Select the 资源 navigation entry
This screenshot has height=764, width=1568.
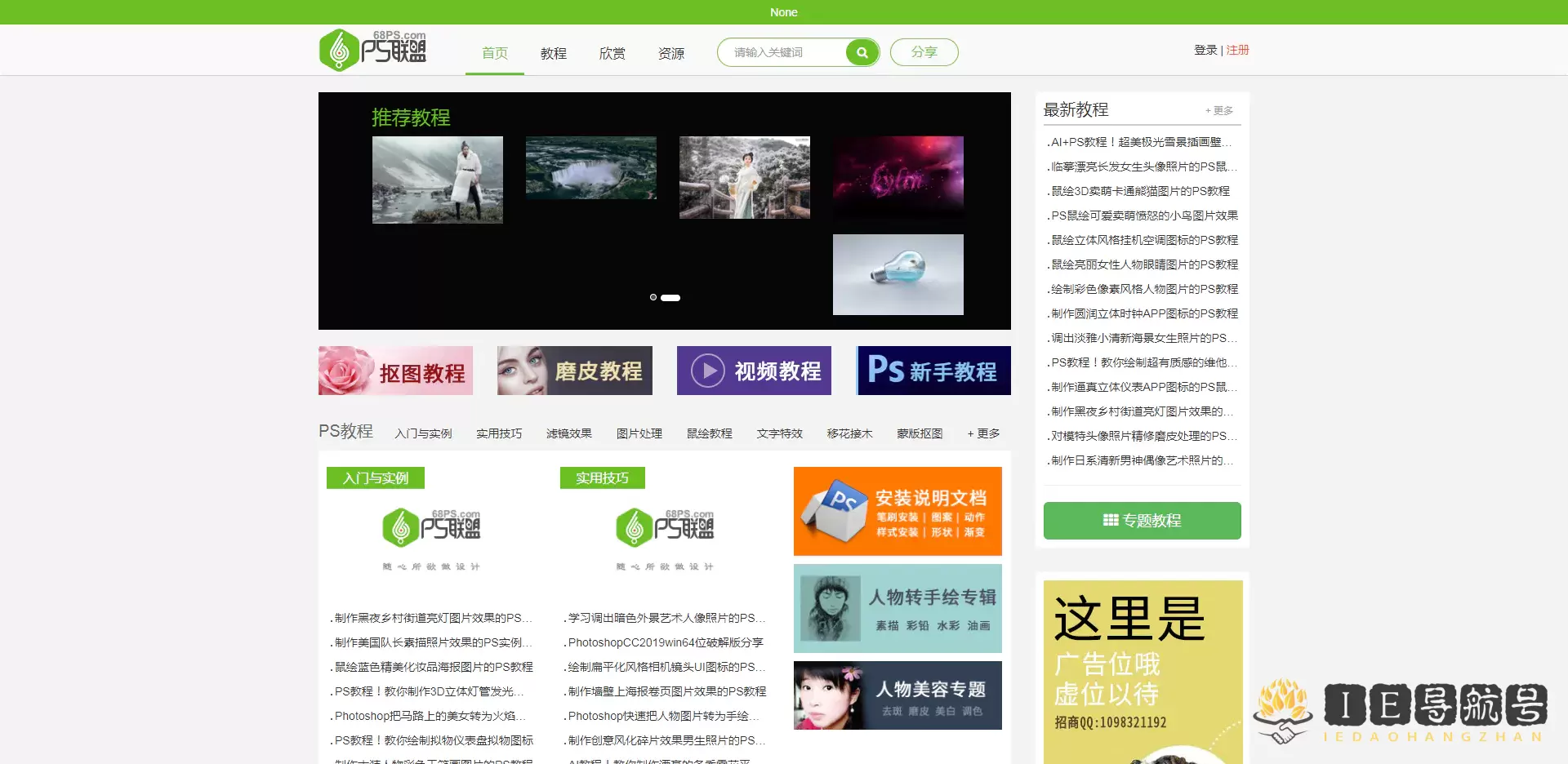[670, 53]
